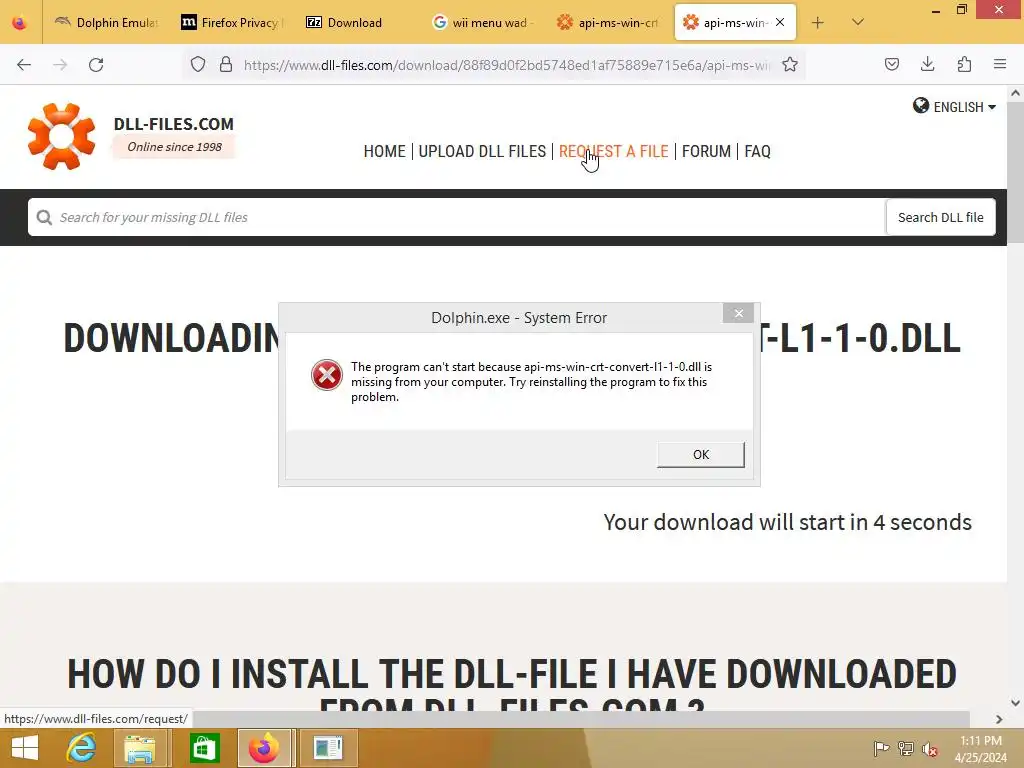The image size is (1024, 768).
Task: Click the DLL-FILES.COM gear logo
Action: (61, 136)
